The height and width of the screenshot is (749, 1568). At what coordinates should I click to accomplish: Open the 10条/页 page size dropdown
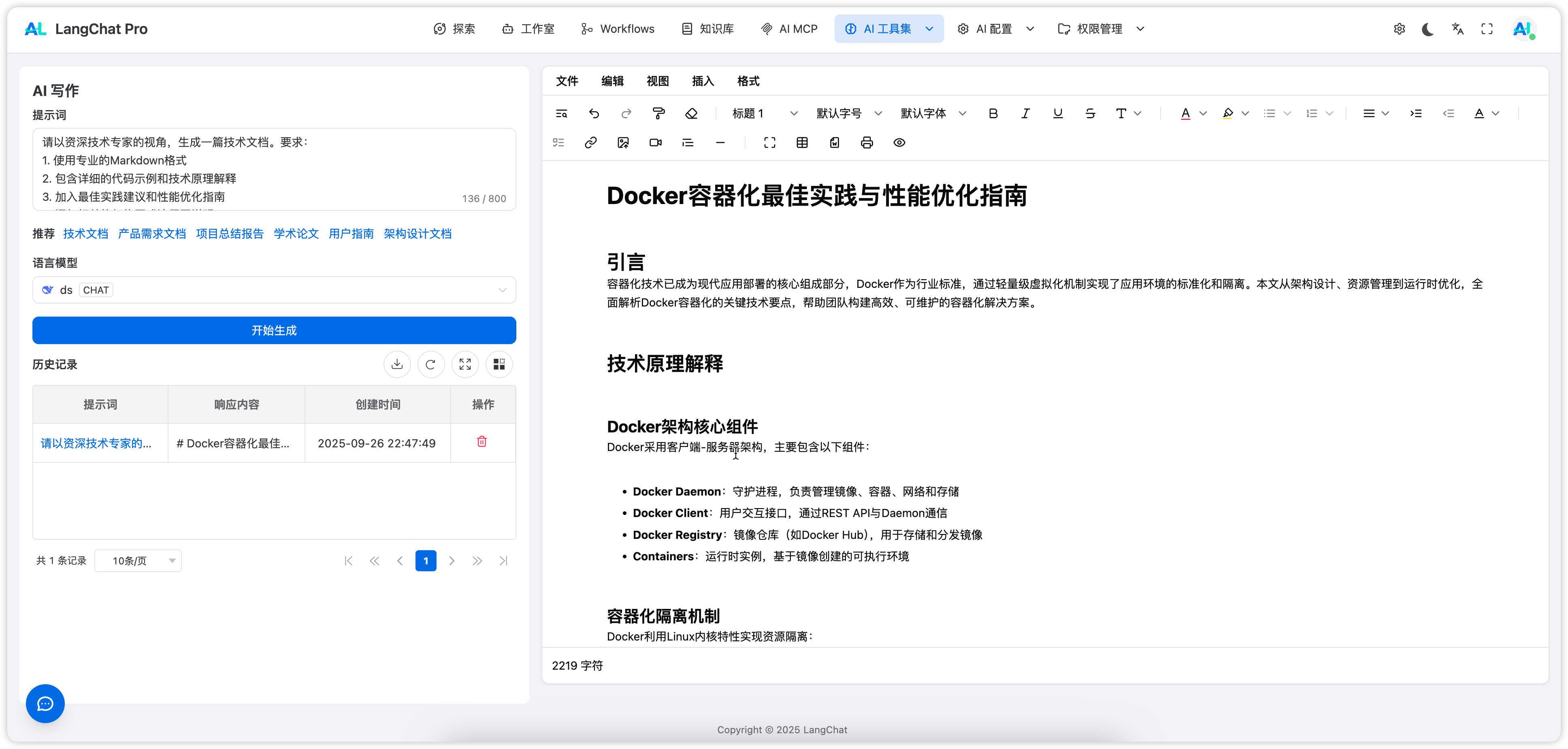point(138,560)
